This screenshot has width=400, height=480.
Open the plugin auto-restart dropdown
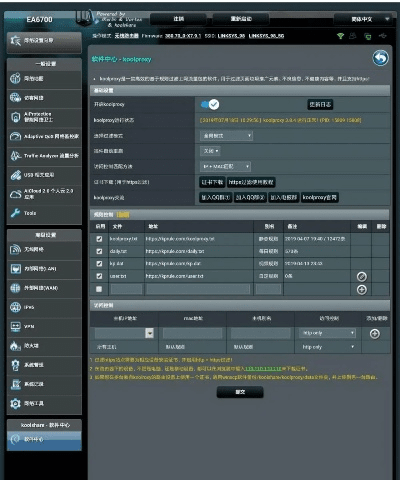210,151
